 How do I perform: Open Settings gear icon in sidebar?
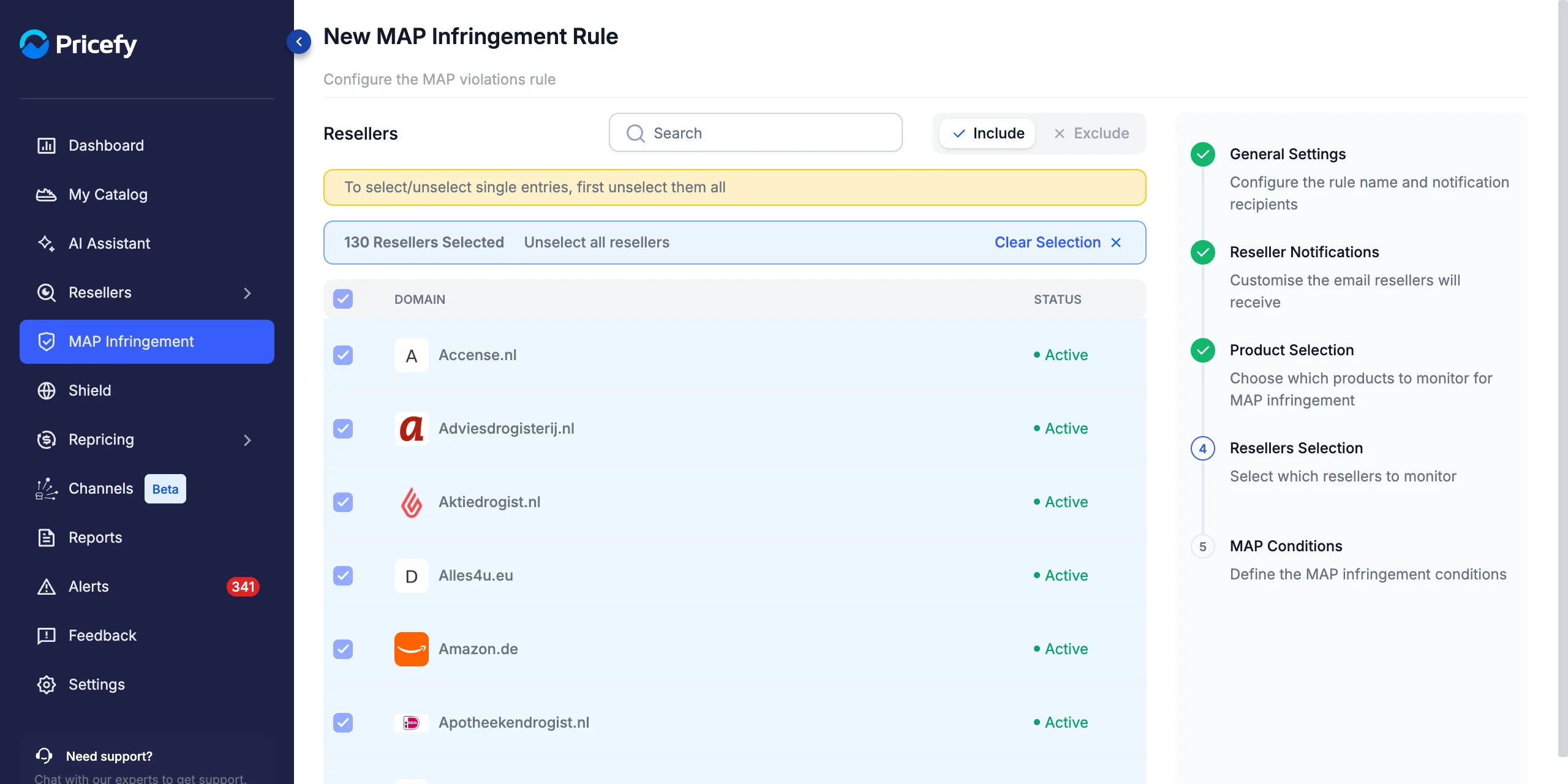click(47, 685)
